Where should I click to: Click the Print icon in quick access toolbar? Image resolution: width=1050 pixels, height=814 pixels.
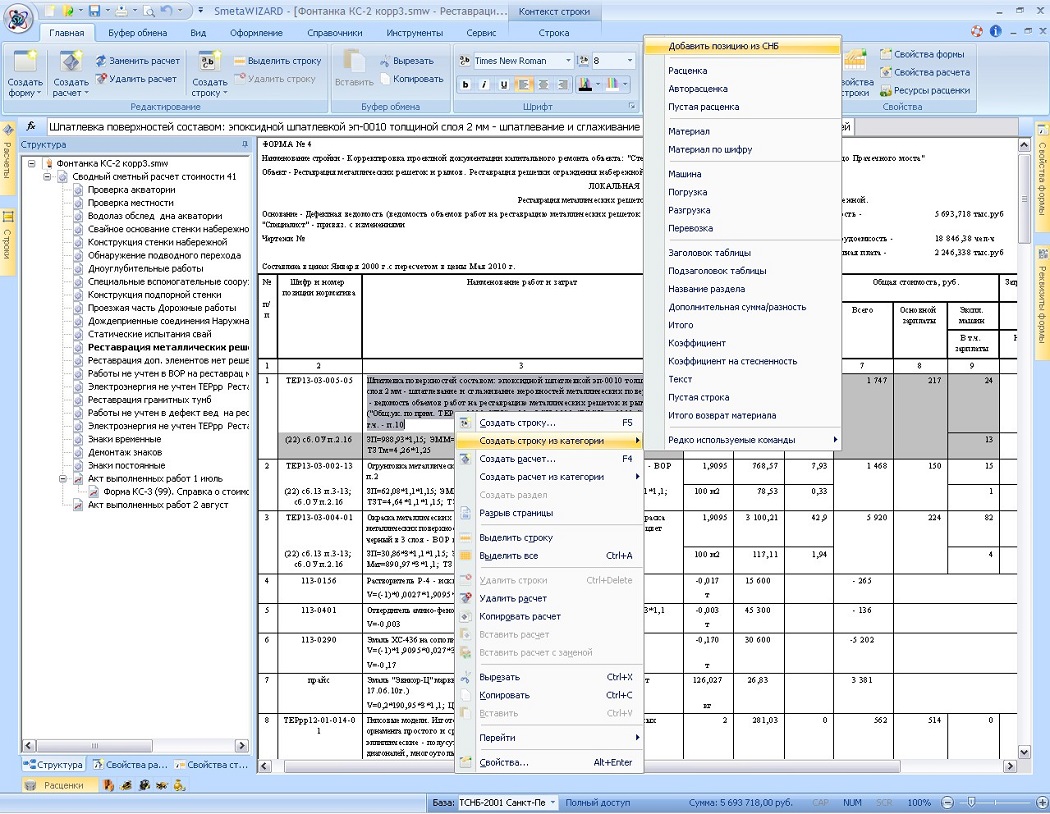[x=120, y=11]
